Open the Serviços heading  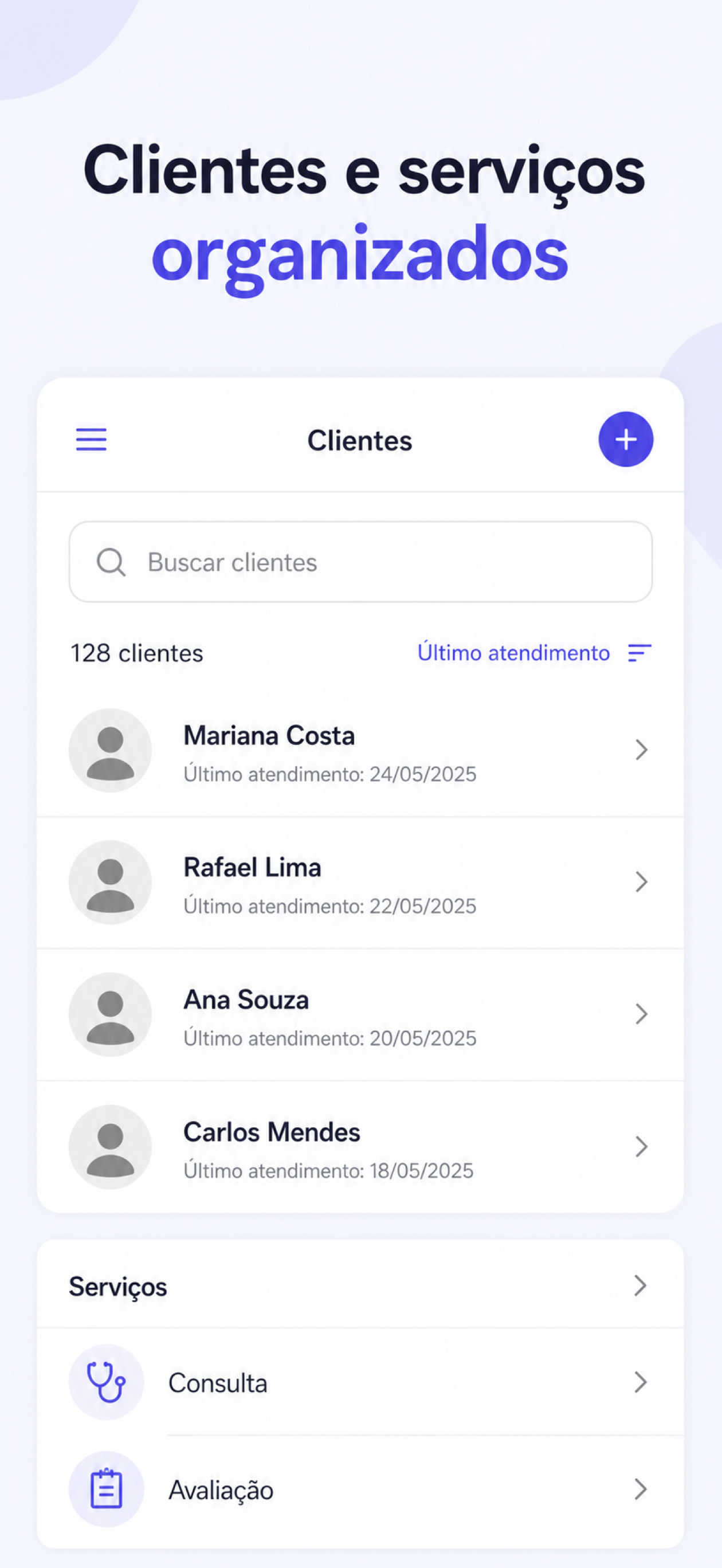[117, 1287]
